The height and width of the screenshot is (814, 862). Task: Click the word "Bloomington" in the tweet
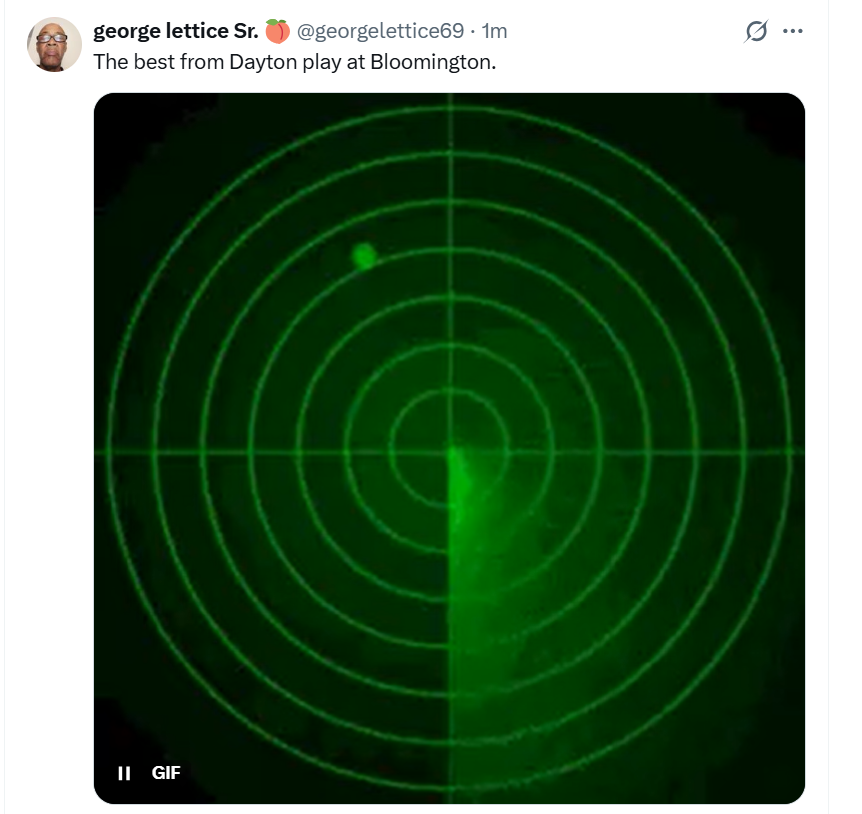pyautogui.click(x=431, y=61)
